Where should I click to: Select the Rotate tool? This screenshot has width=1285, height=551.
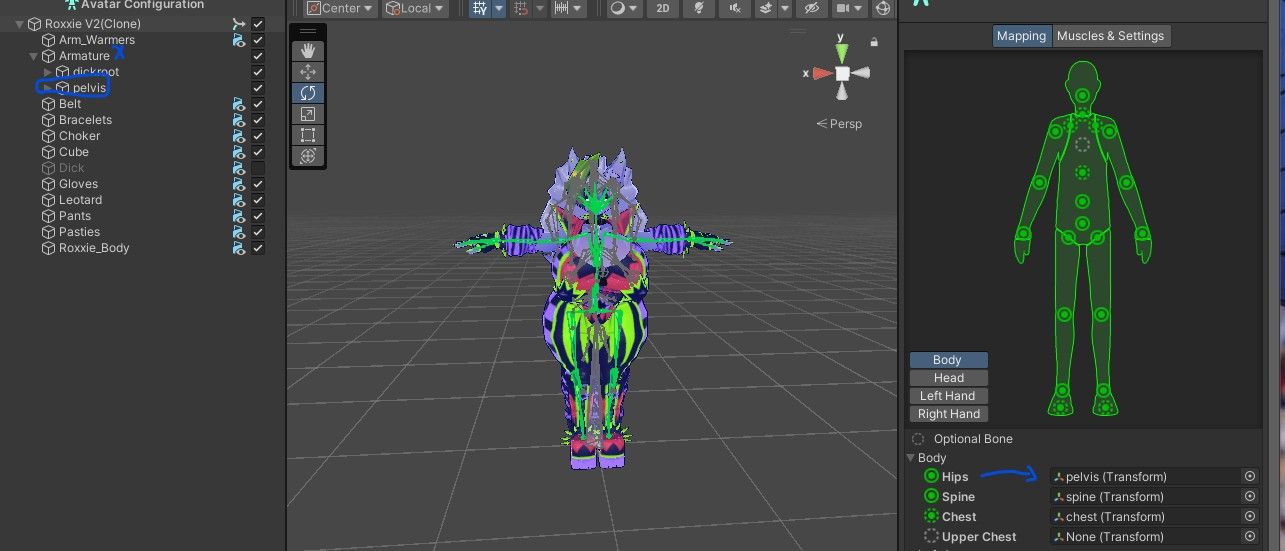(x=308, y=93)
